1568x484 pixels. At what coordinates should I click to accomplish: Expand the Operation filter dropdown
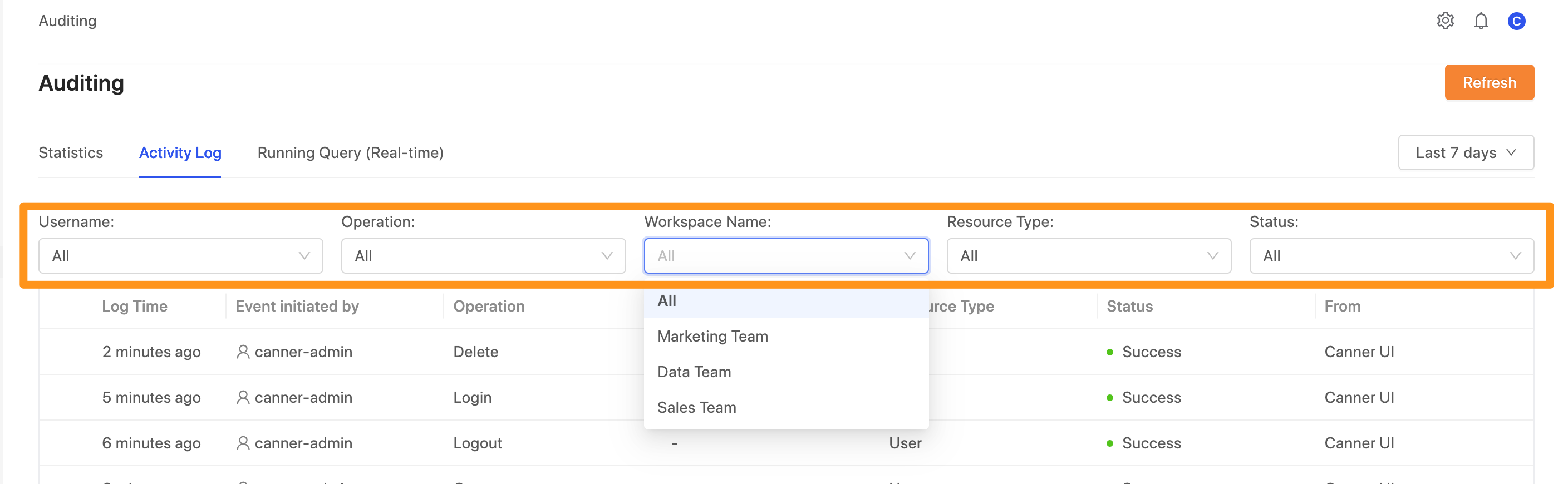click(483, 256)
